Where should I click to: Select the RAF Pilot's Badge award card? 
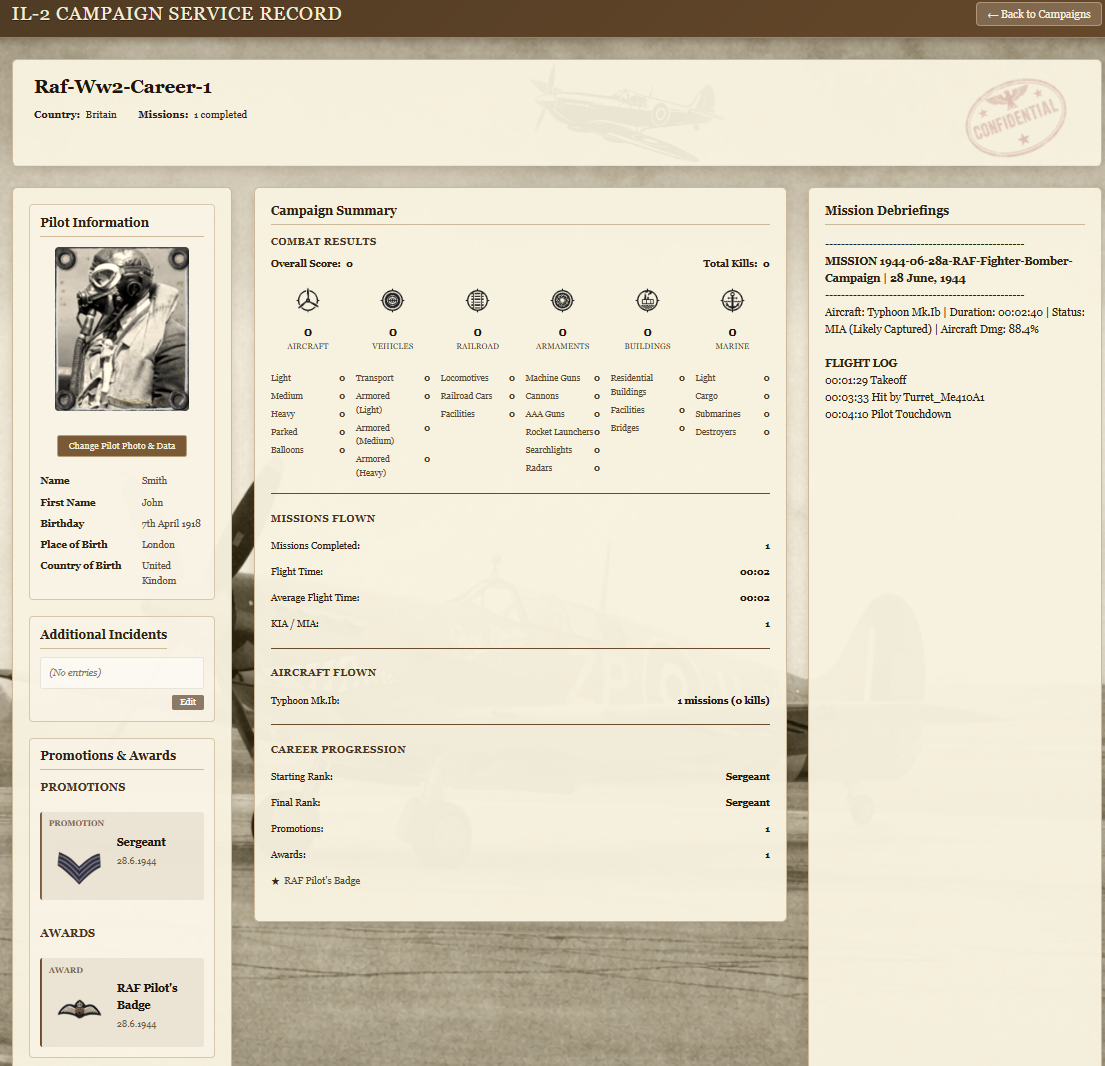click(122, 1002)
